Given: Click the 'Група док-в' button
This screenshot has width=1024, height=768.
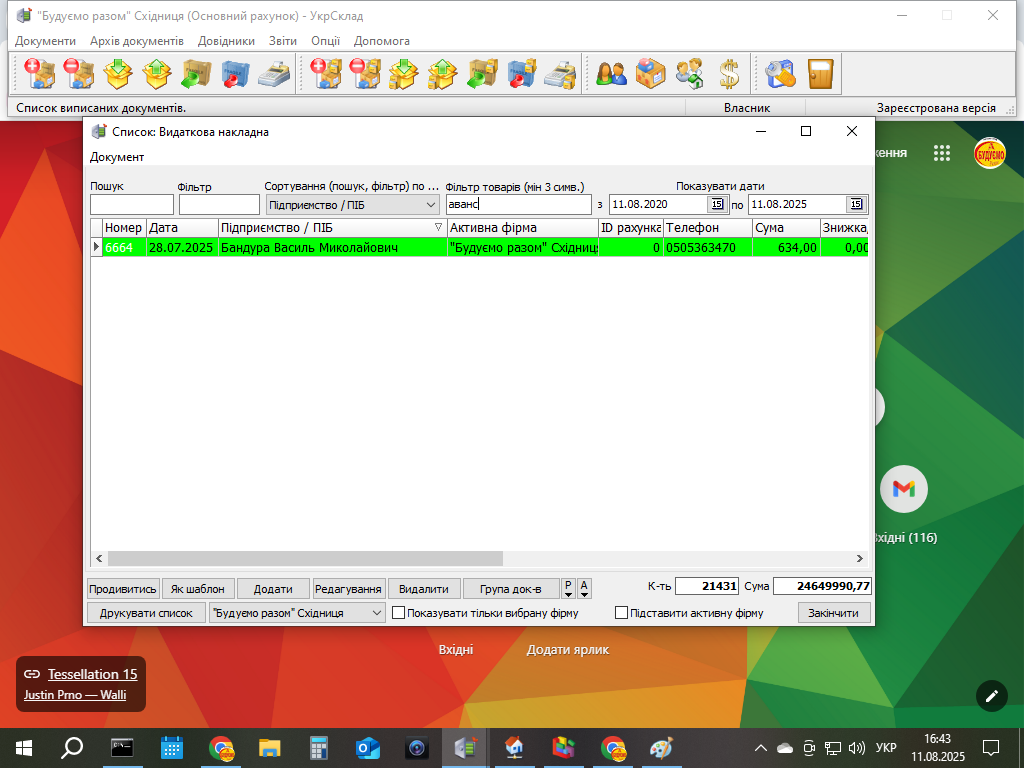Looking at the screenshot, I should (x=511, y=588).
